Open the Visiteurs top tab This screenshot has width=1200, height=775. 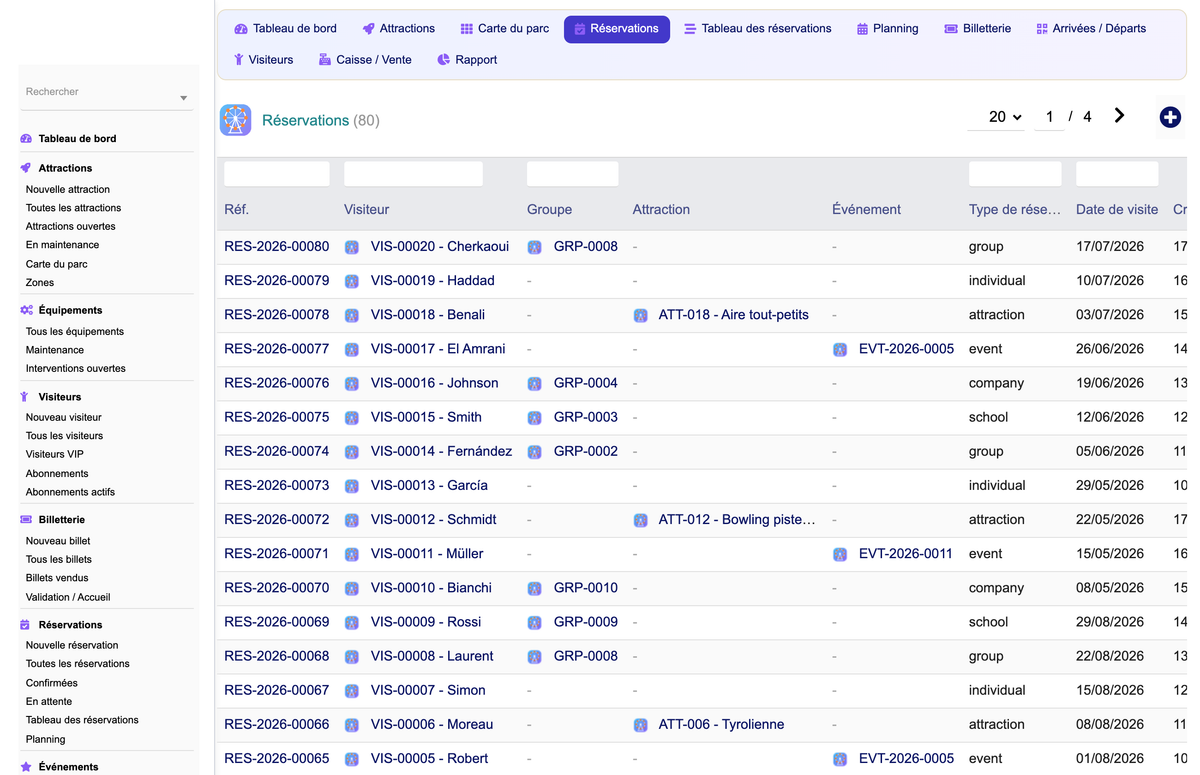click(263, 60)
